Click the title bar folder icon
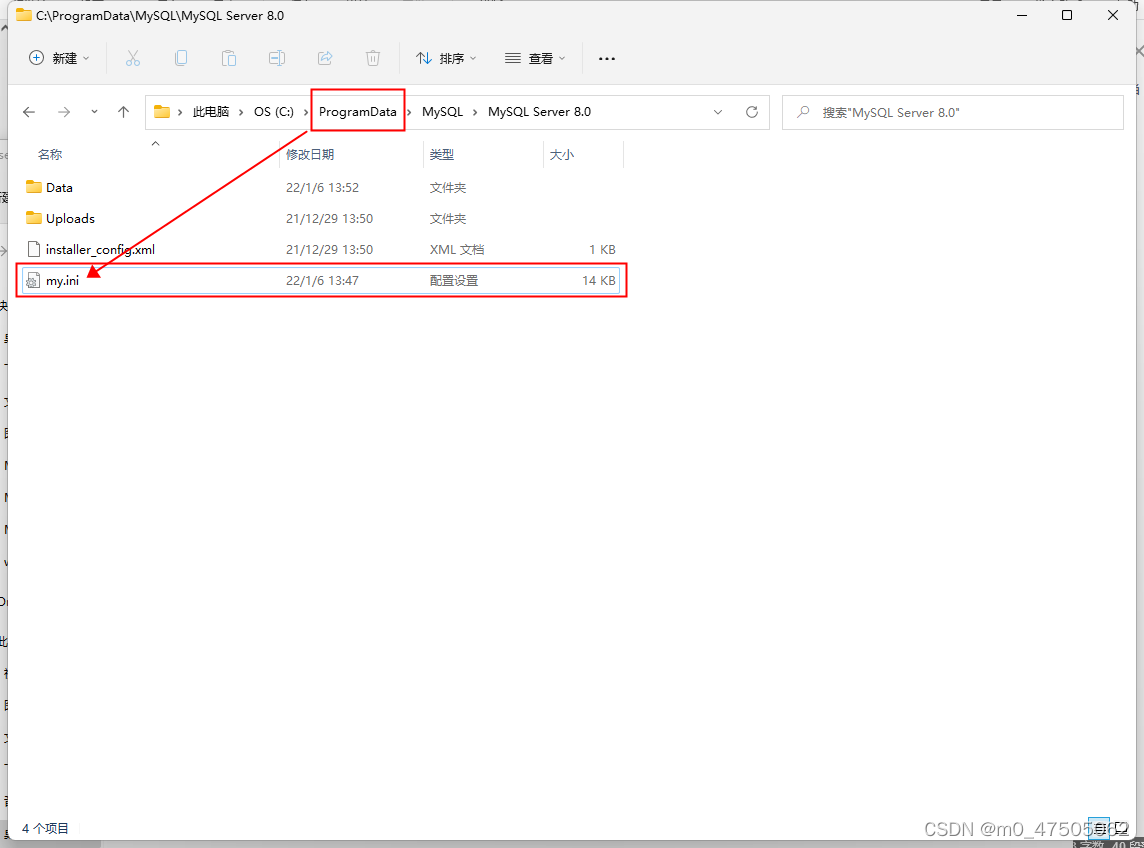The image size is (1144, 848). [23, 15]
